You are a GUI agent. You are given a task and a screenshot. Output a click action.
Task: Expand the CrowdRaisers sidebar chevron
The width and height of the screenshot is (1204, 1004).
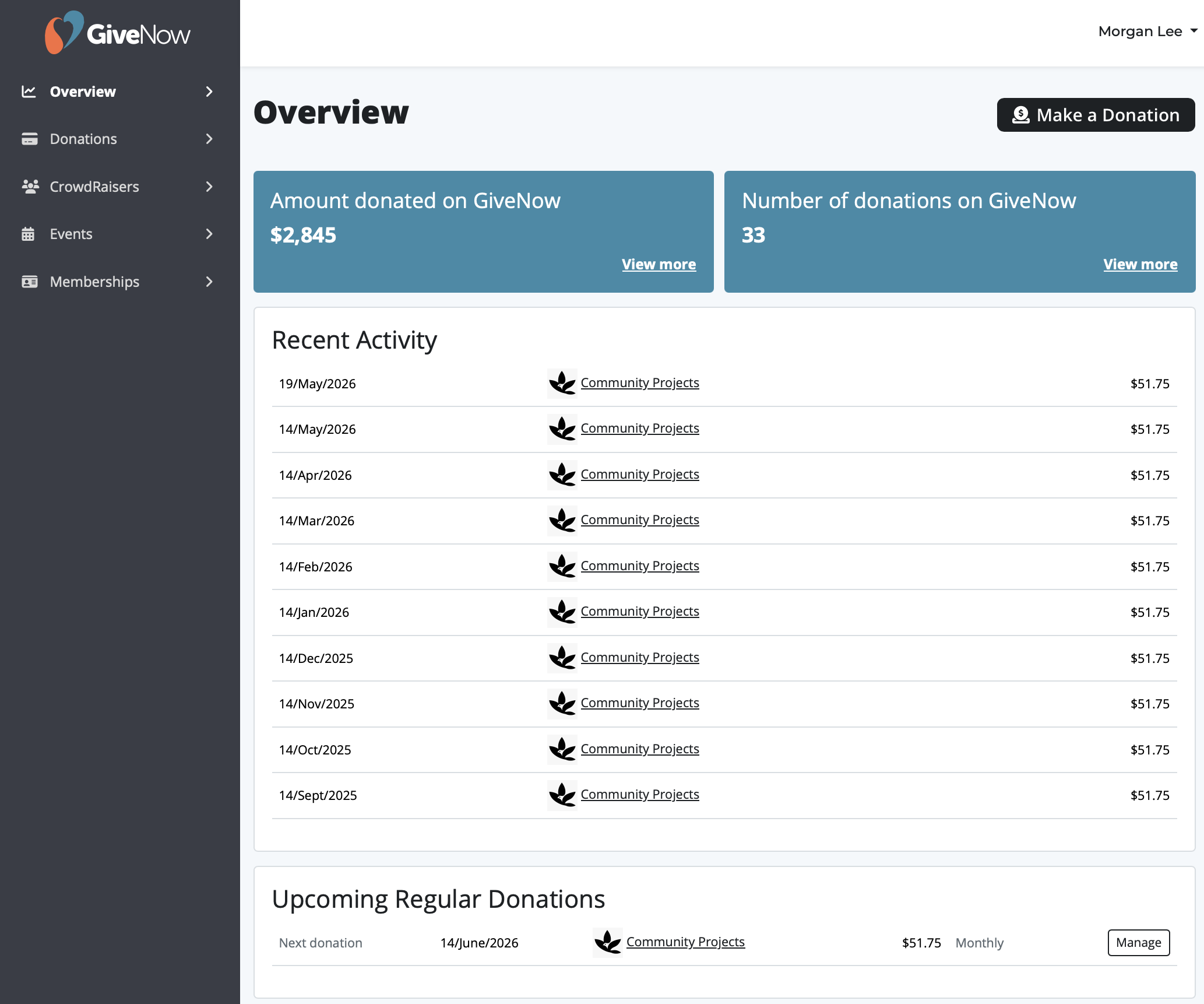209,187
